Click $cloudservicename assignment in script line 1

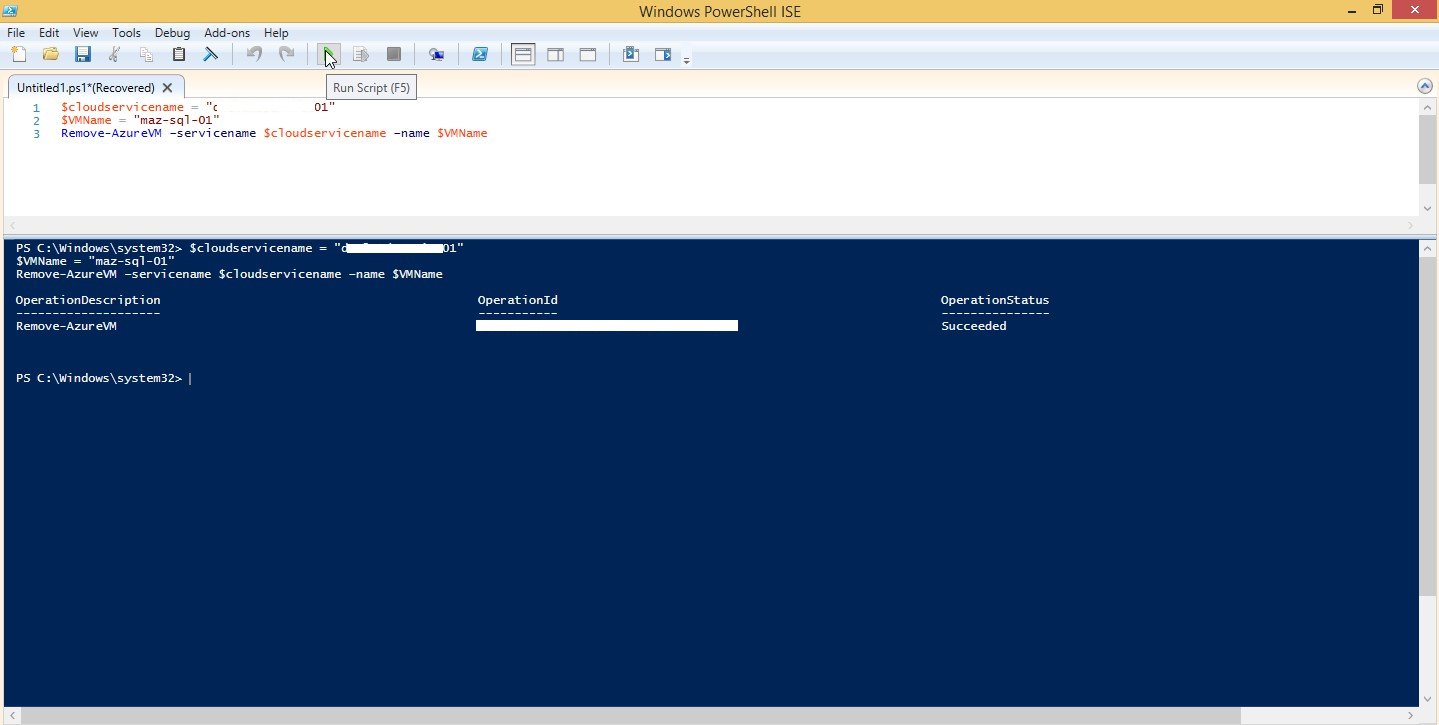198,107
